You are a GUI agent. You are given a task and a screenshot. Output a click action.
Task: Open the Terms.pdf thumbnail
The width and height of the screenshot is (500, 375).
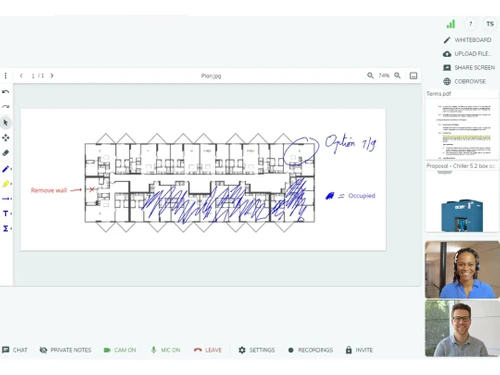[x=462, y=125]
